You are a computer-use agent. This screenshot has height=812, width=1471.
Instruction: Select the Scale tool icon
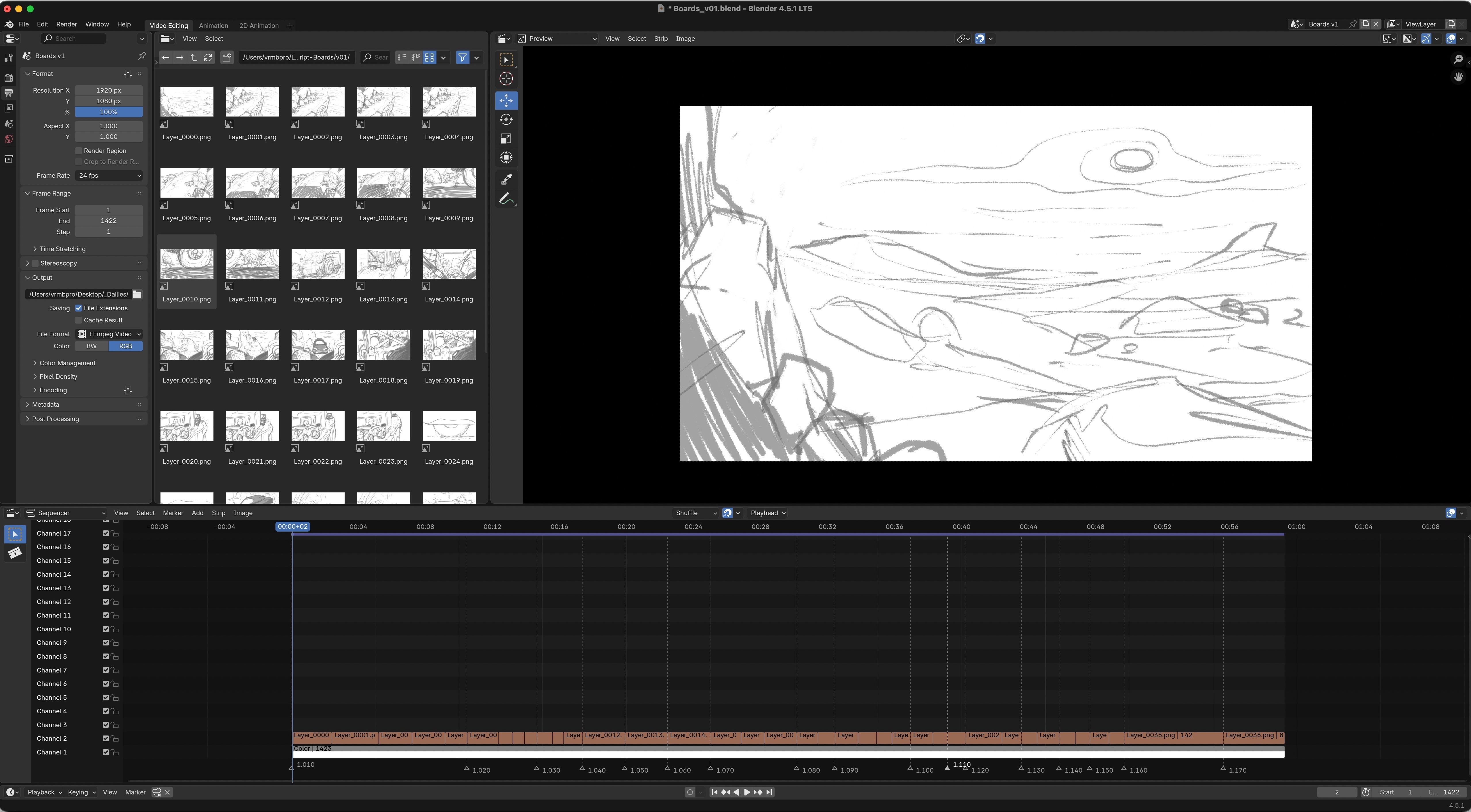(506, 139)
